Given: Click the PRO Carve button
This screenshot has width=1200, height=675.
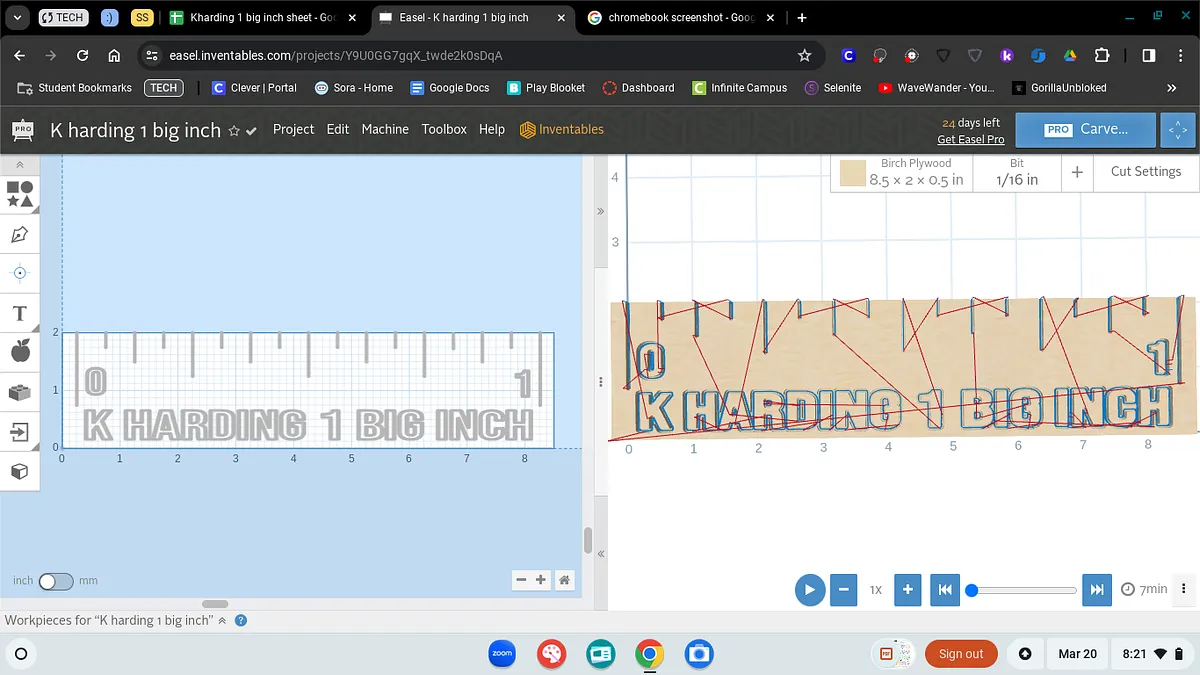Looking at the screenshot, I should coord(1086,129).
